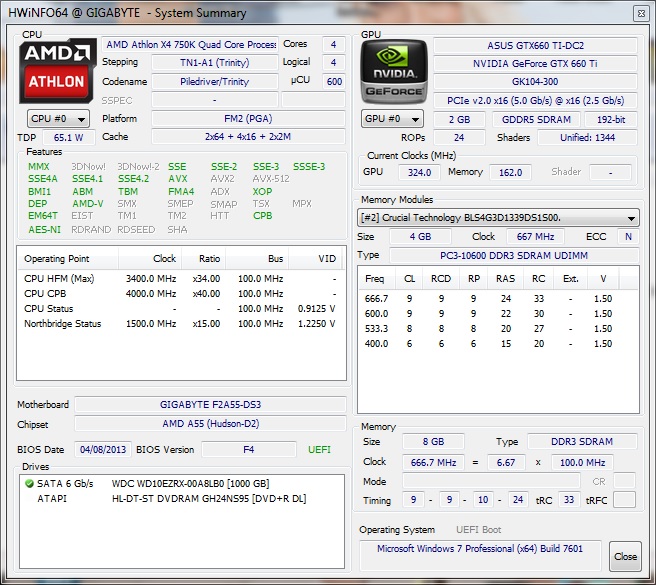Expand the memory module list for Crucial Technology

coord(498,218)
